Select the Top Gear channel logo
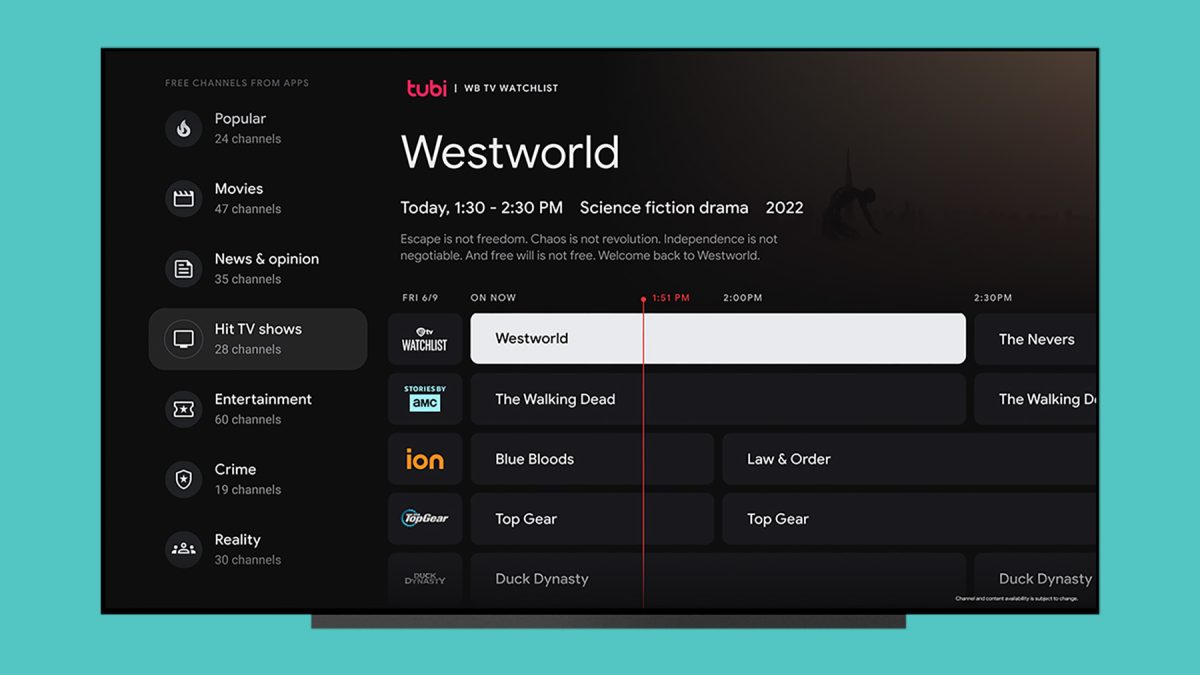 (425, 519)
